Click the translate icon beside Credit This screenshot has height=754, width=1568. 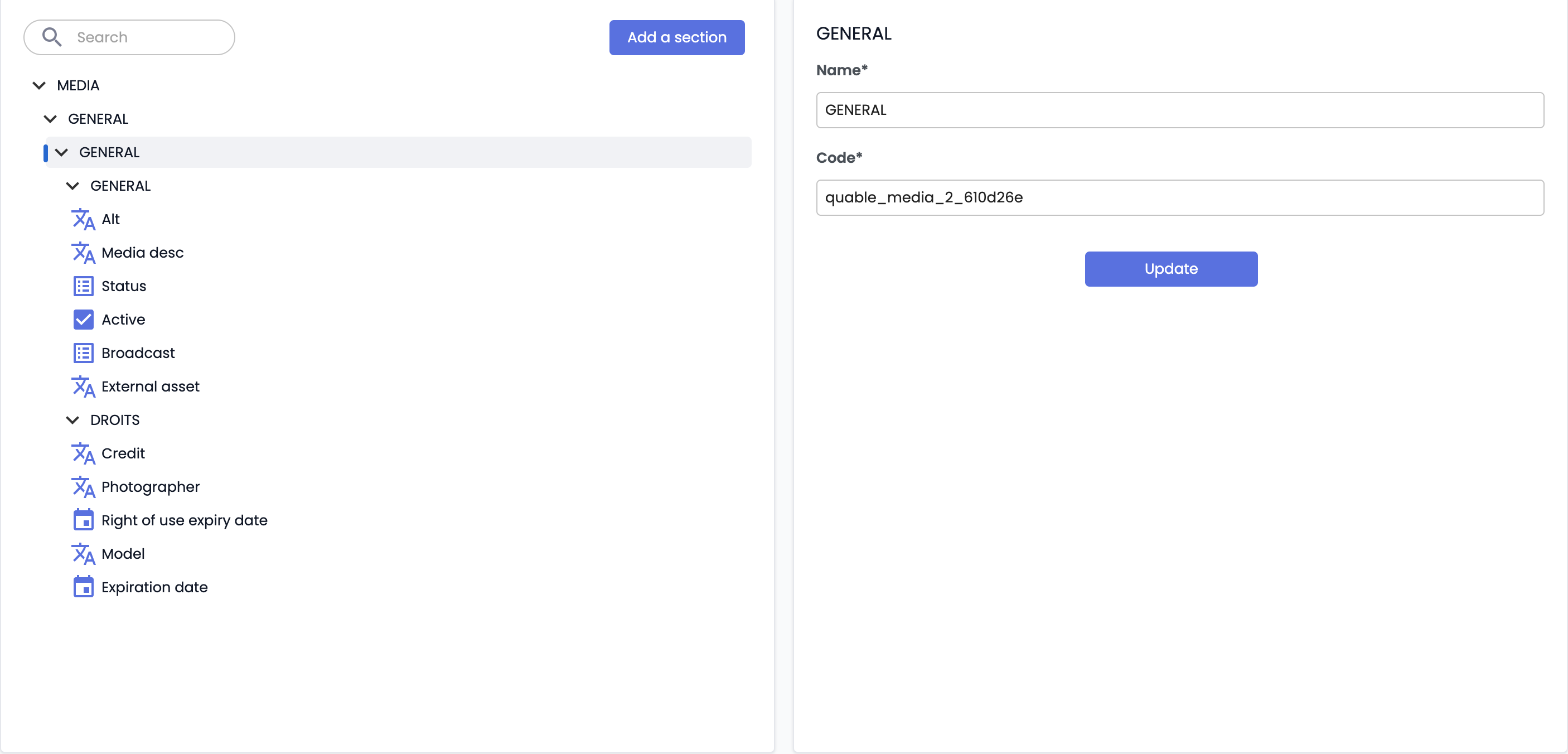[84, 453]
